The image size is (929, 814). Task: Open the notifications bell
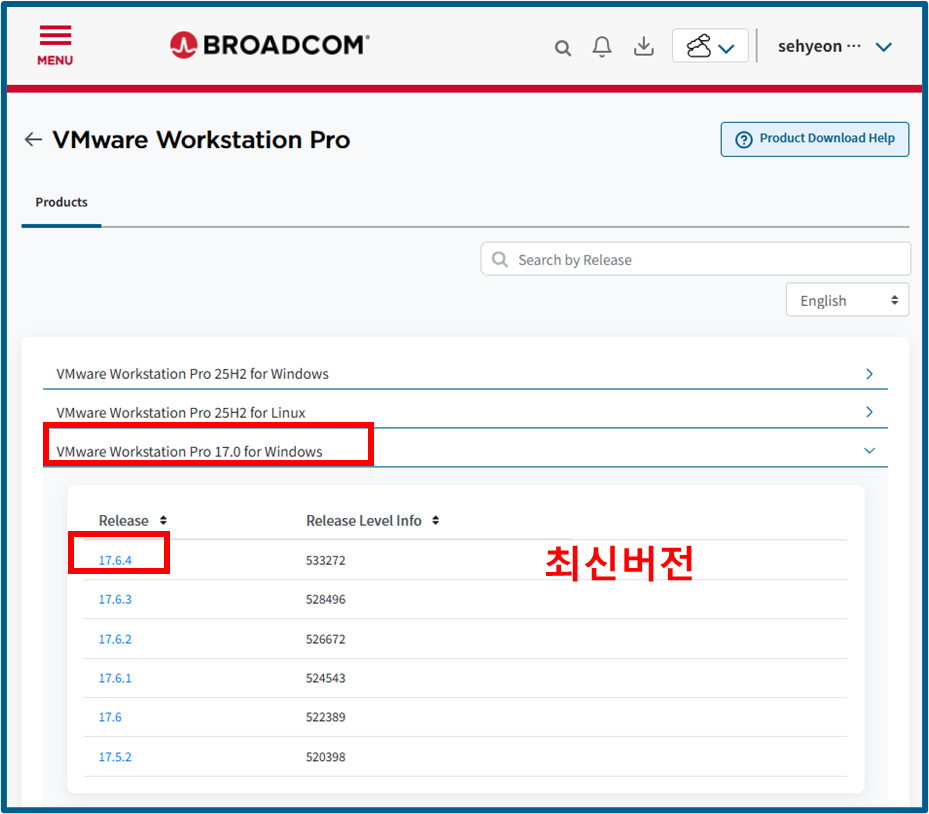point(602,46)
